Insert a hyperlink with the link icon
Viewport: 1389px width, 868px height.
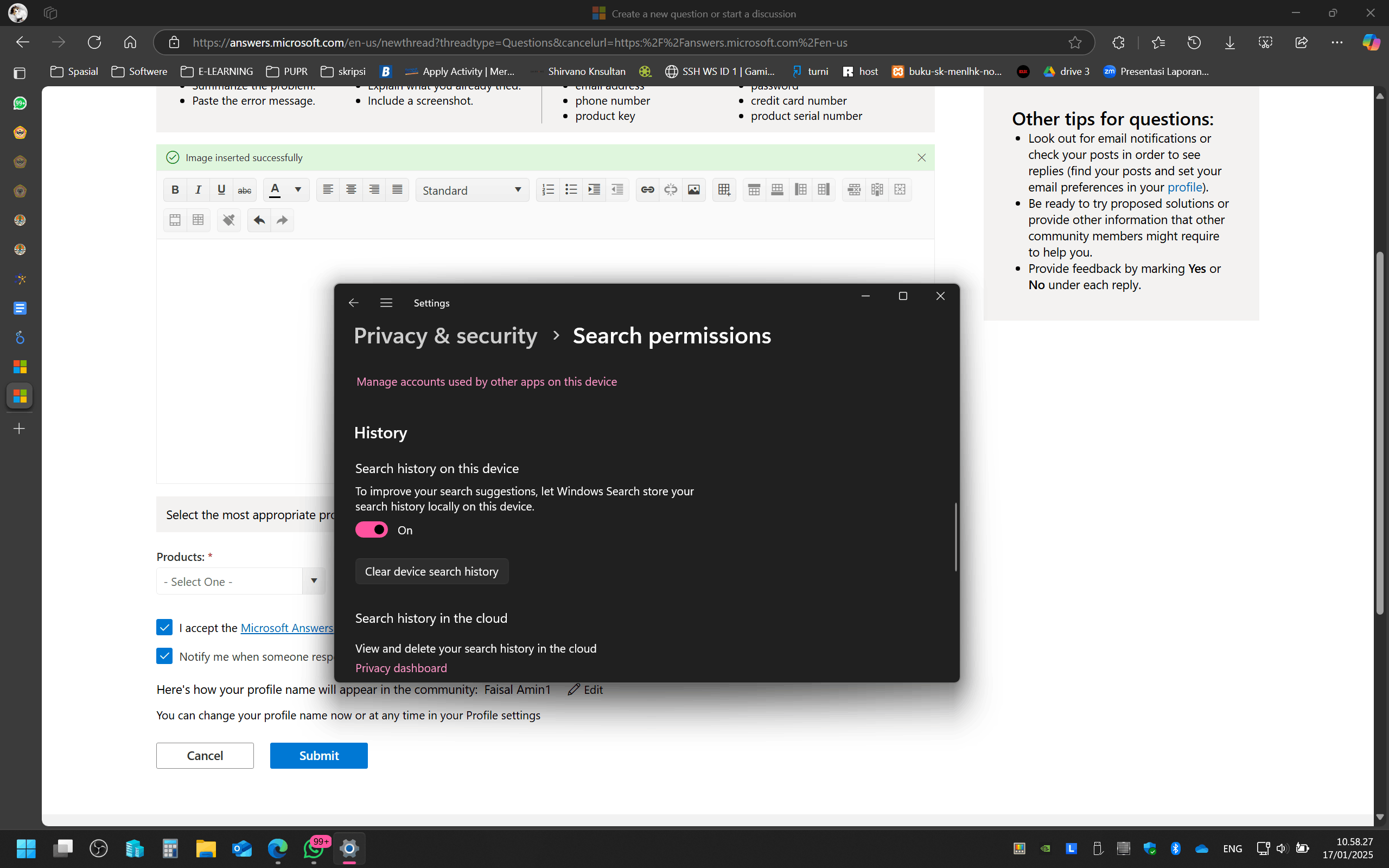click(x=647, y=189)
